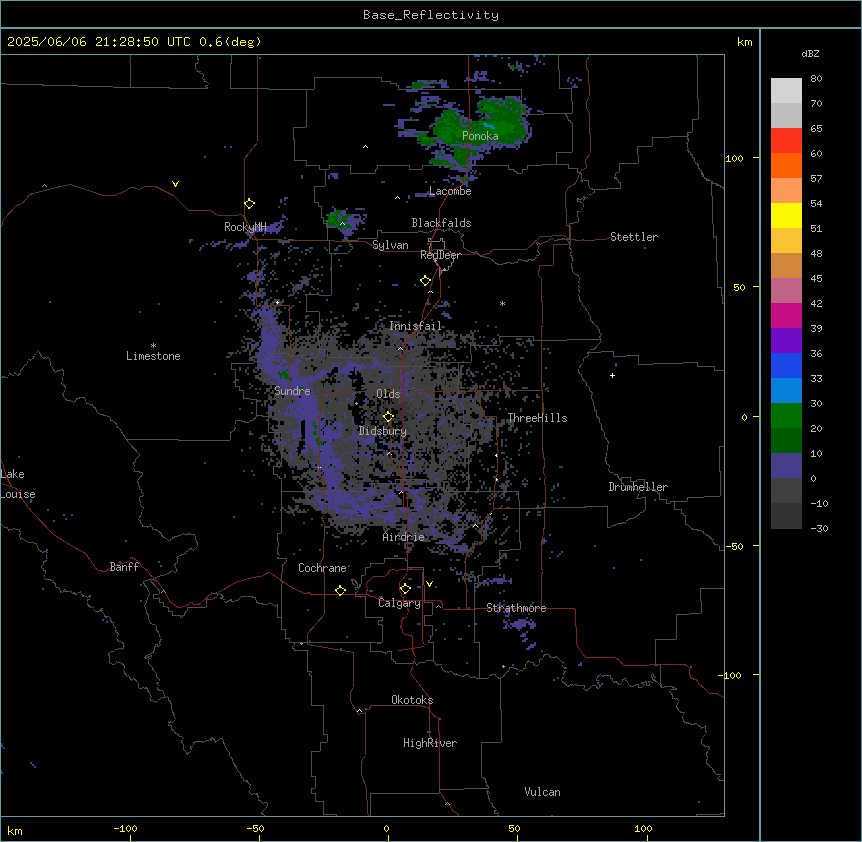Click the yellow diamond marker above RockyMH
Image resolution: width=862 pixels, height=842 pixels.
249,203
